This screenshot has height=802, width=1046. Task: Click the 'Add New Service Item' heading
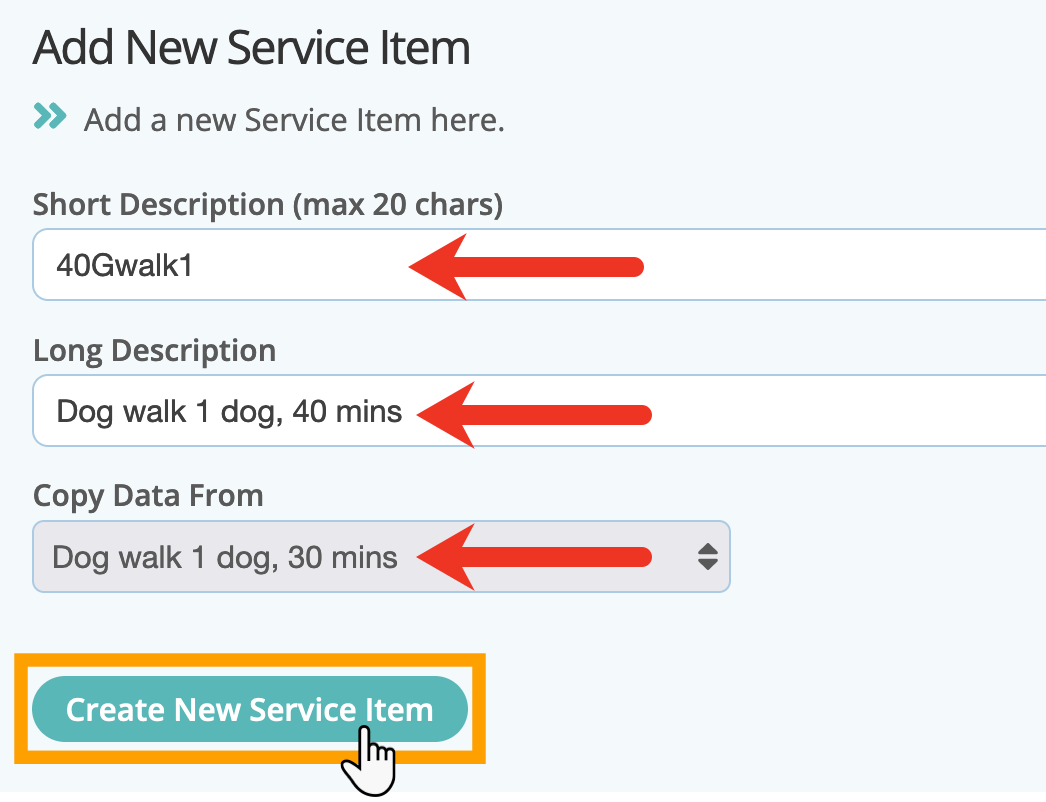tap(251, 47)
